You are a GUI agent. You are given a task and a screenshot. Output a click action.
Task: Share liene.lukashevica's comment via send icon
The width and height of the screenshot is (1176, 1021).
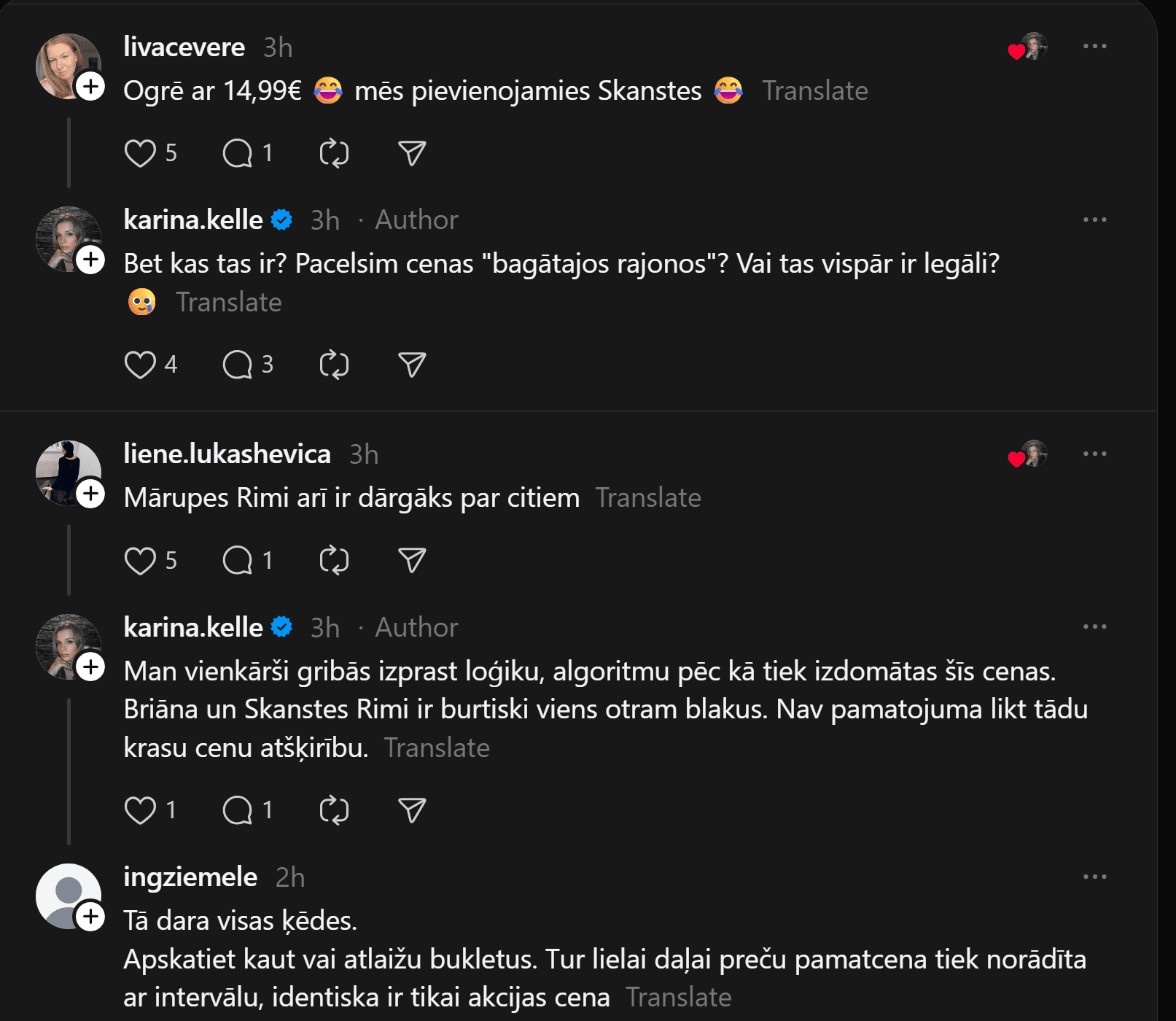click(412, 560)
